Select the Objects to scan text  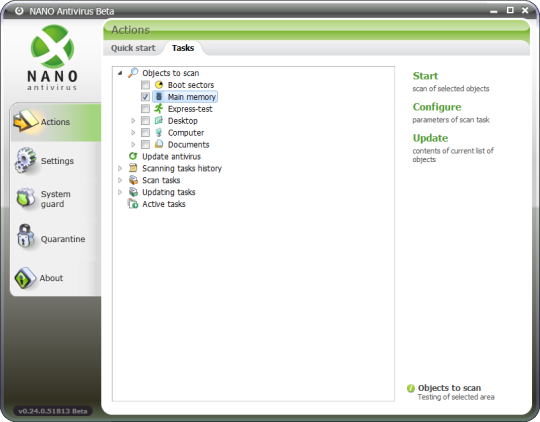[170, 73]
